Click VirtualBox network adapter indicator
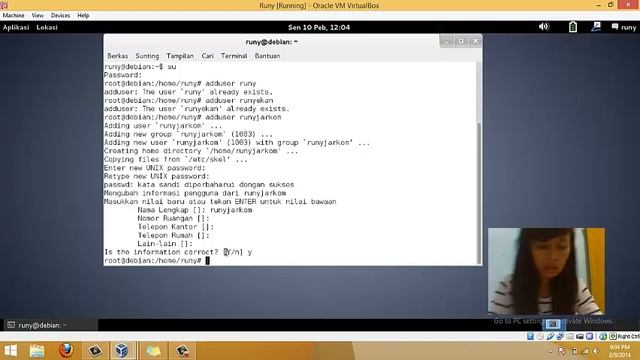The image size is (640, 360). pyautogui.click(x=560, y=336)
